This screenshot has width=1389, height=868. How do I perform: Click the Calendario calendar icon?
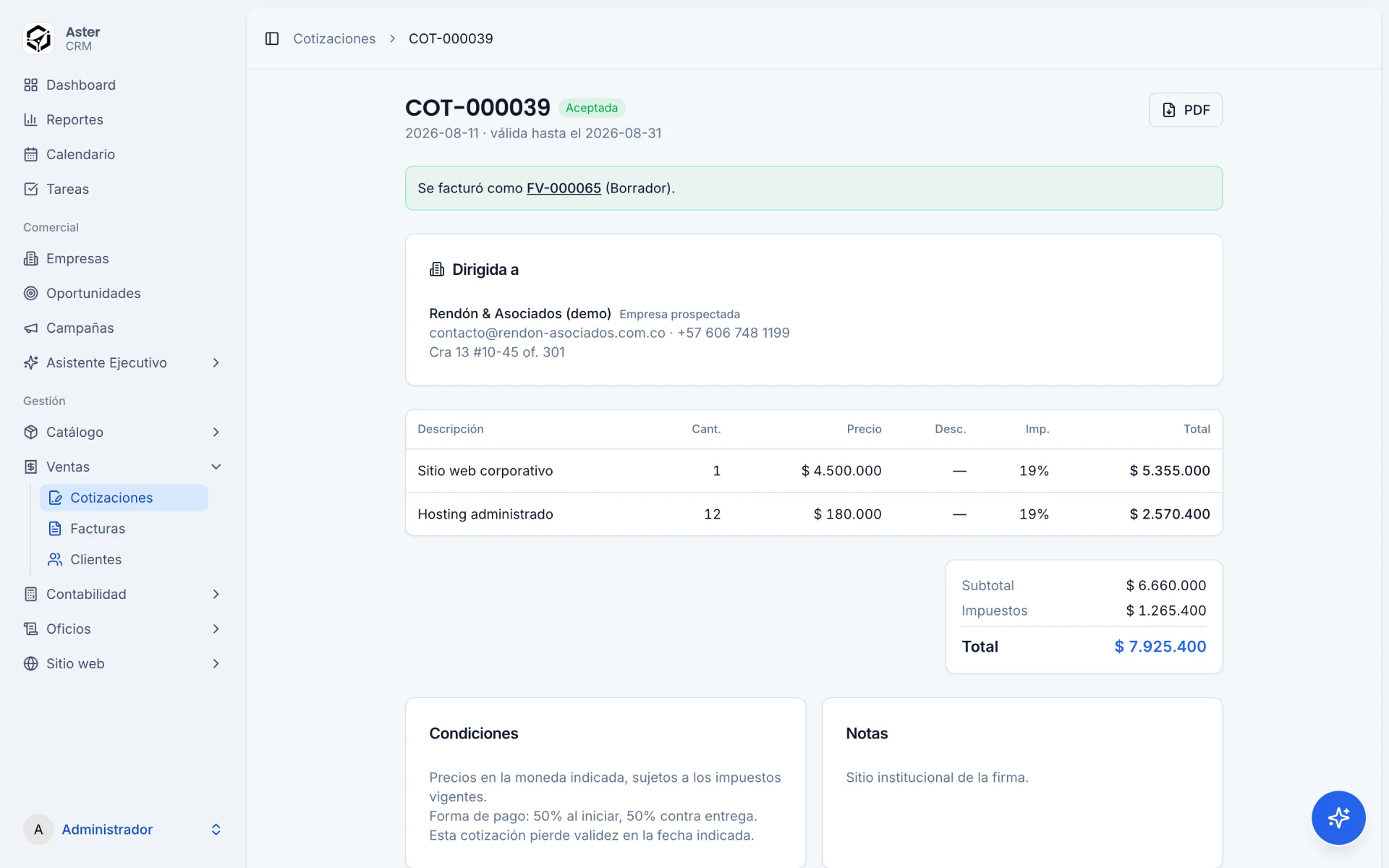click(30, 154)
